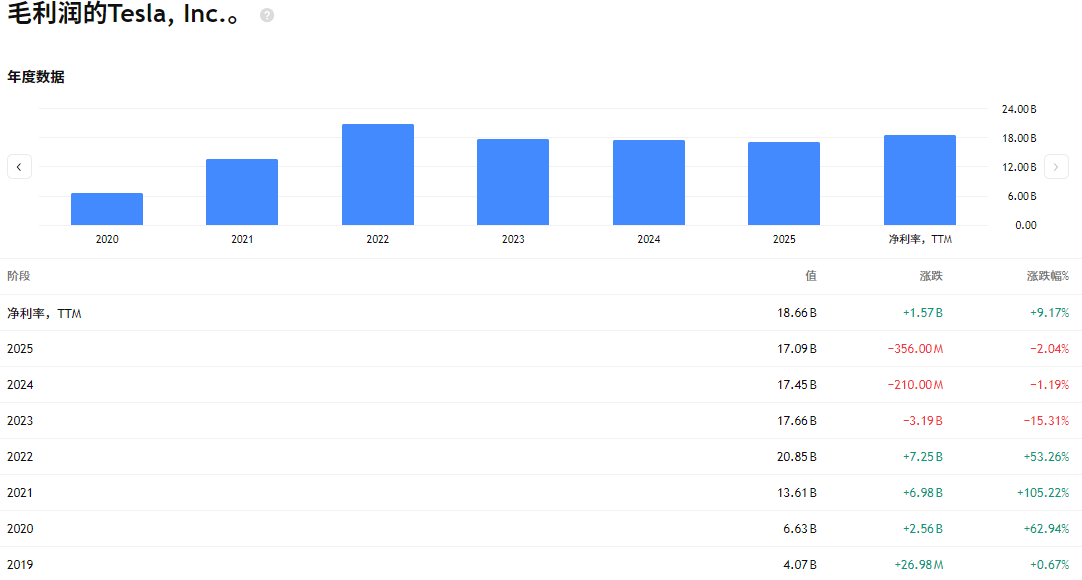
Task: Click the 17.09 B value cell
Action: (796, 349)
